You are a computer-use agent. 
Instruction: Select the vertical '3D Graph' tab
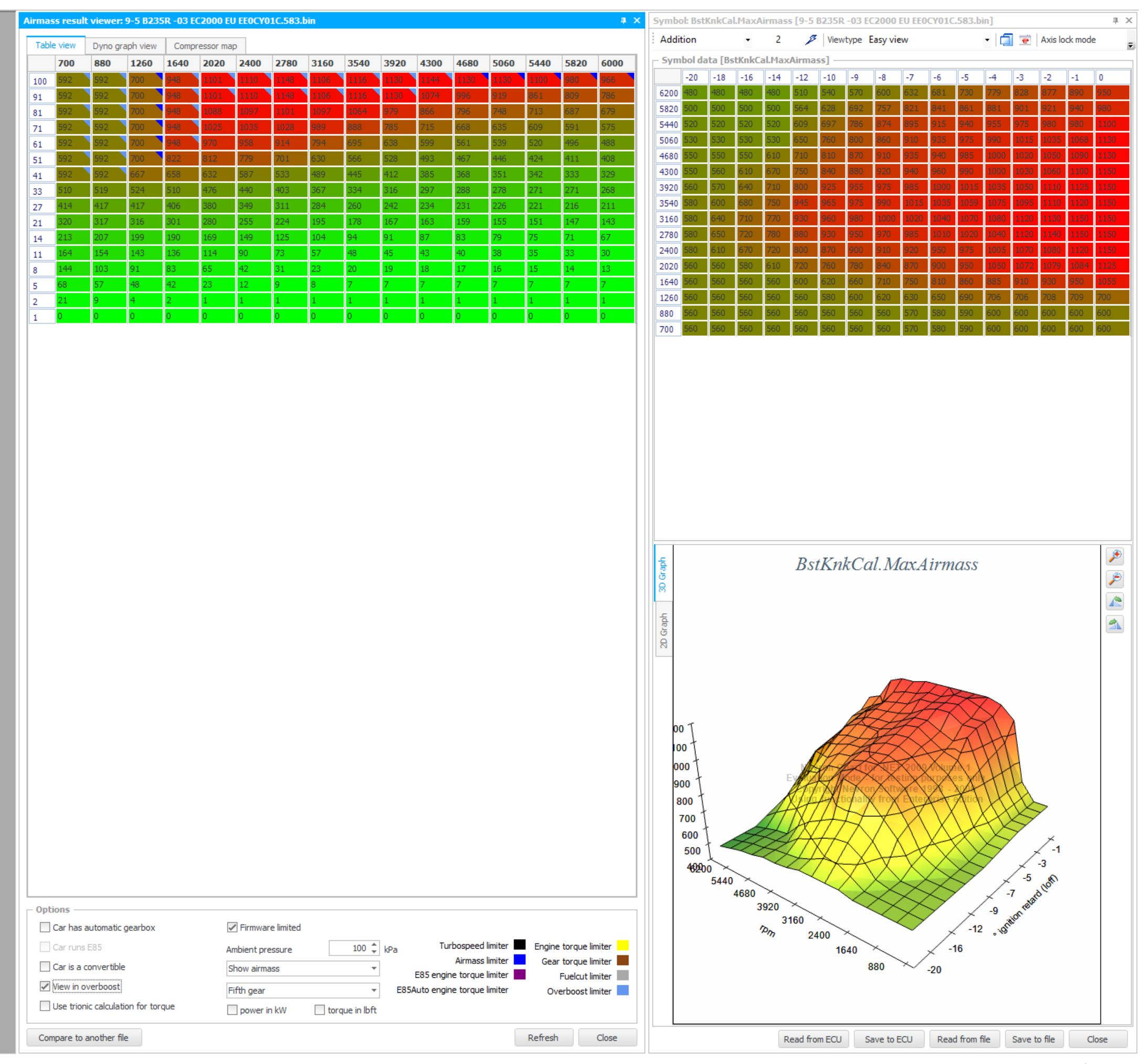pyautogui.click(x=663, y=574)
